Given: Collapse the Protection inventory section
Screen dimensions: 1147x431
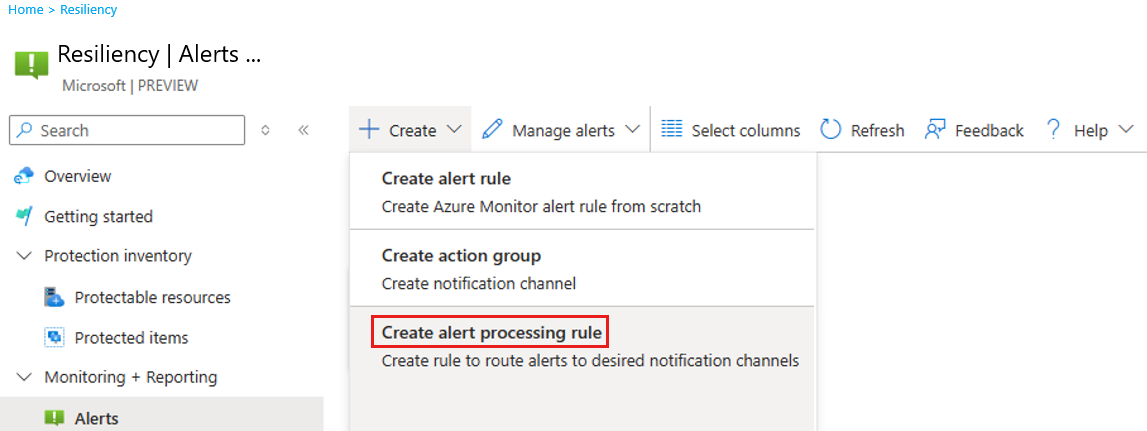Looking at the screenshot, I should click(24, 256).
